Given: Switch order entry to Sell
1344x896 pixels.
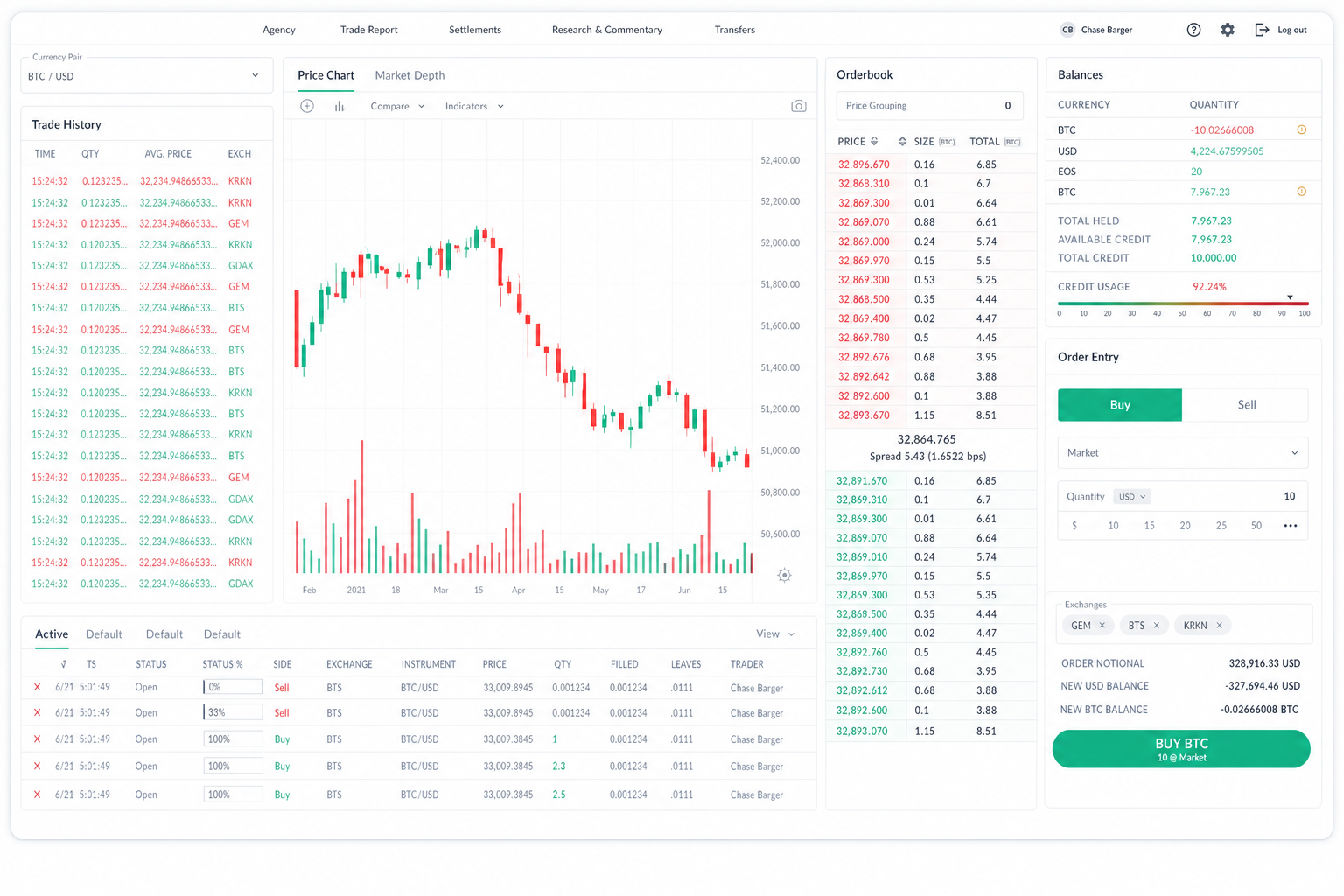Looking at the screenshot, I should [x=1246, y=405].
